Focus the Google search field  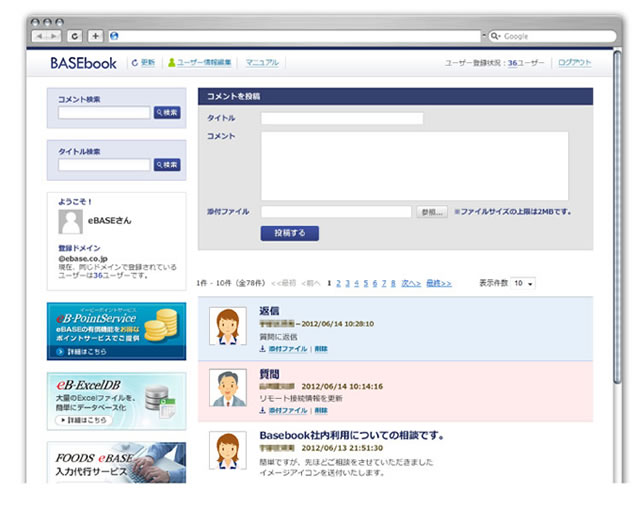[553, 36]
